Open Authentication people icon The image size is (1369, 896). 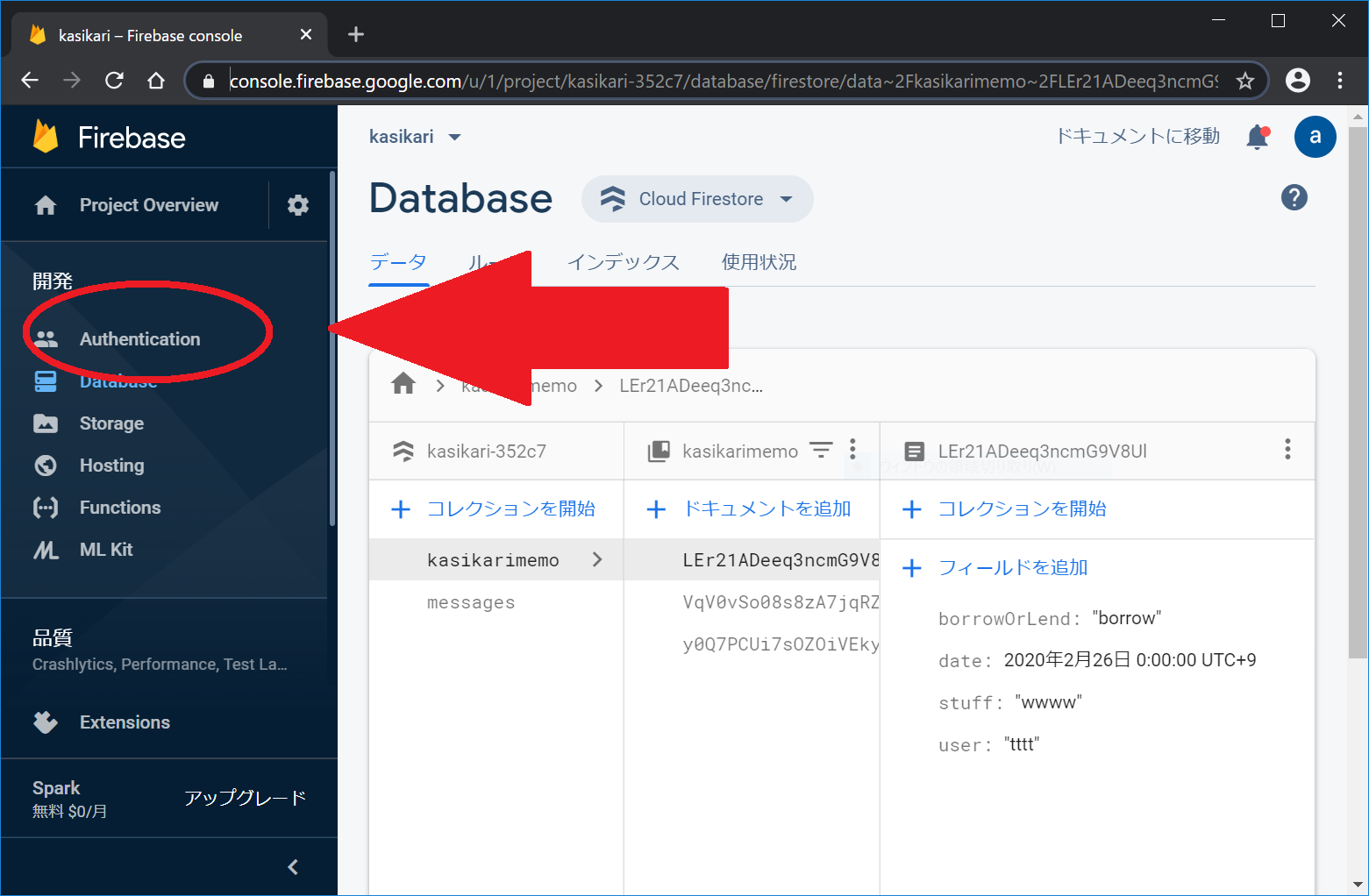point(46,339)
